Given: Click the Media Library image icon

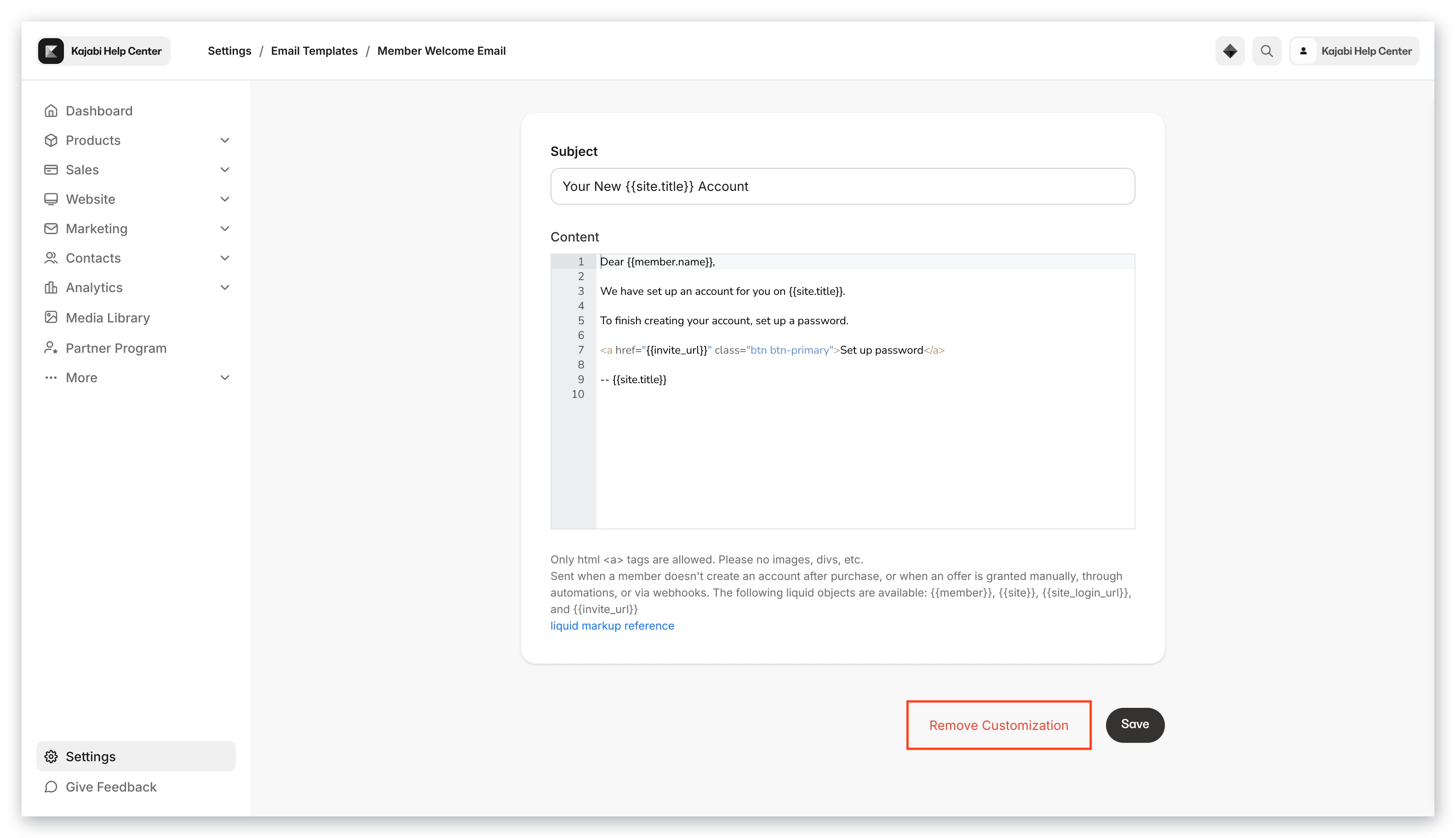Looking at the screenshot, I should click(51, 317).
